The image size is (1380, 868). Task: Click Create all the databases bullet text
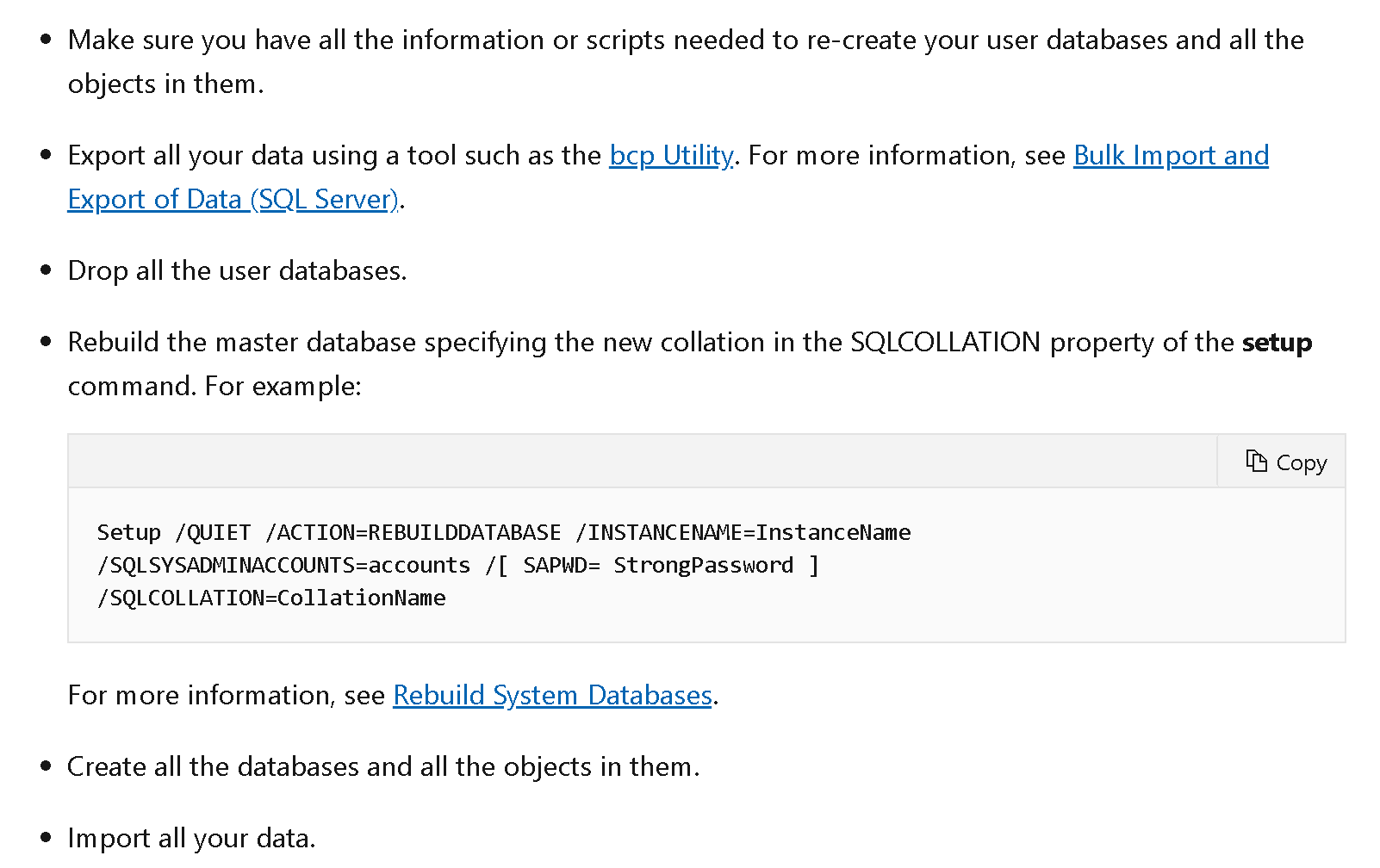click(383, 766)
